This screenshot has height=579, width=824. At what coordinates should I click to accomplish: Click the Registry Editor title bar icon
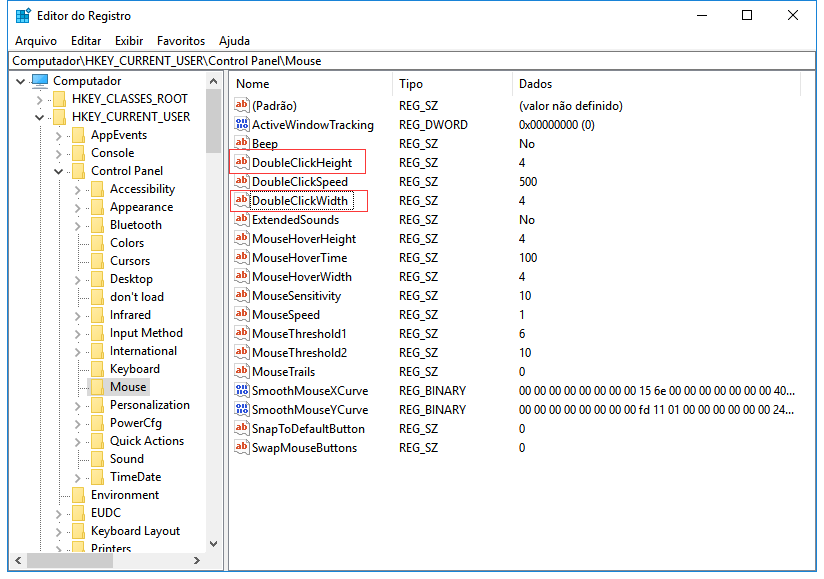[x=23, y=16]
